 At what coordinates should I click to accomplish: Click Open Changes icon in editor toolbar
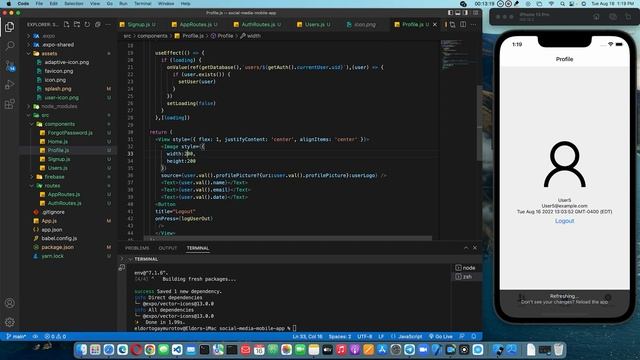click(x=452, y=24)
